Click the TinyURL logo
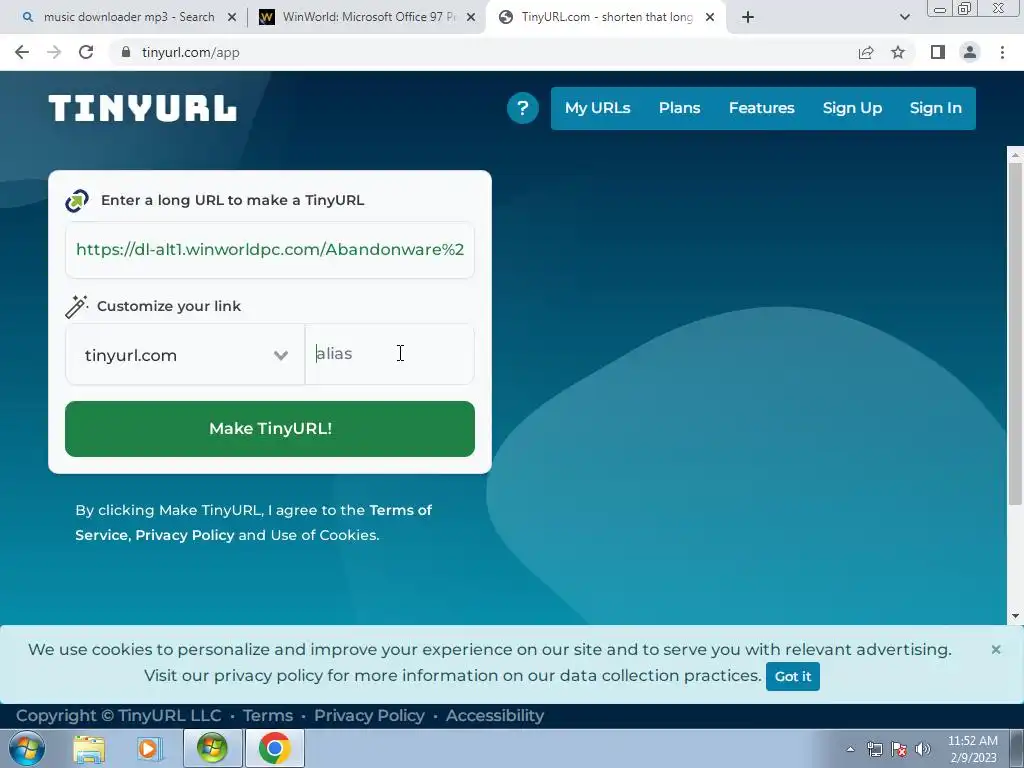The height and width of the screenshot is (768, 1024). 142,108
